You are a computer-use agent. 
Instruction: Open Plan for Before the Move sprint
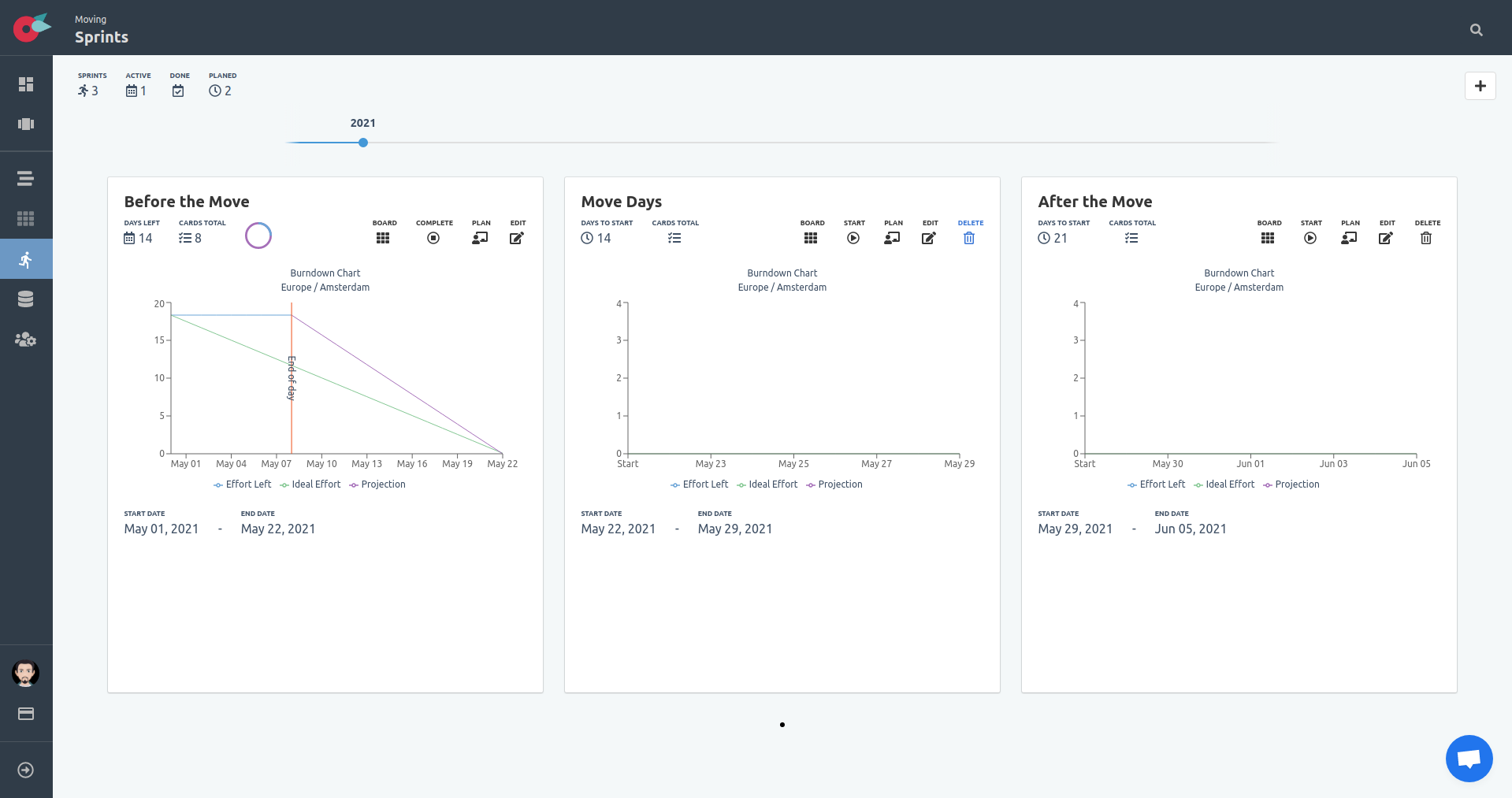(481, 233)
